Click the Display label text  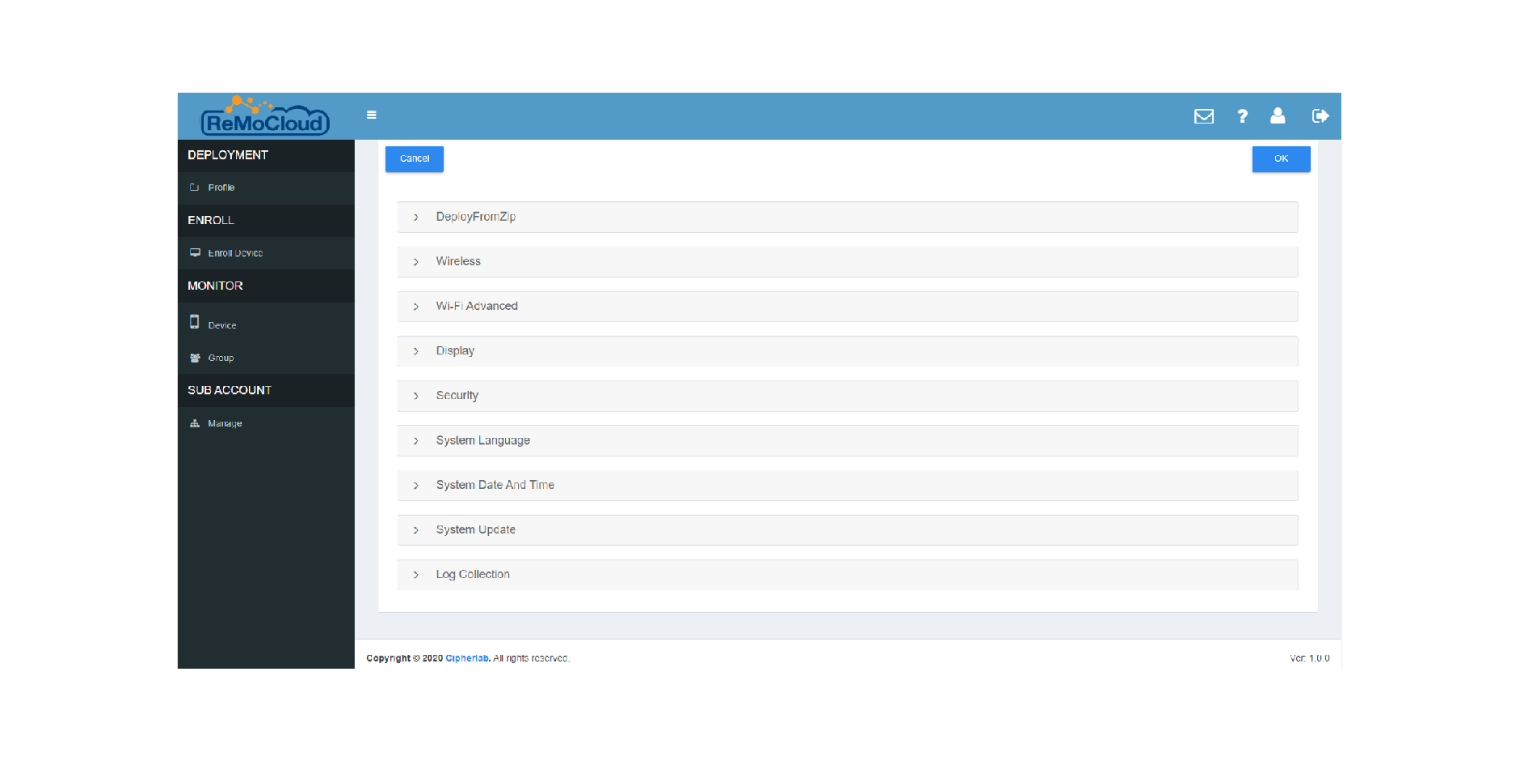[455, 351]
